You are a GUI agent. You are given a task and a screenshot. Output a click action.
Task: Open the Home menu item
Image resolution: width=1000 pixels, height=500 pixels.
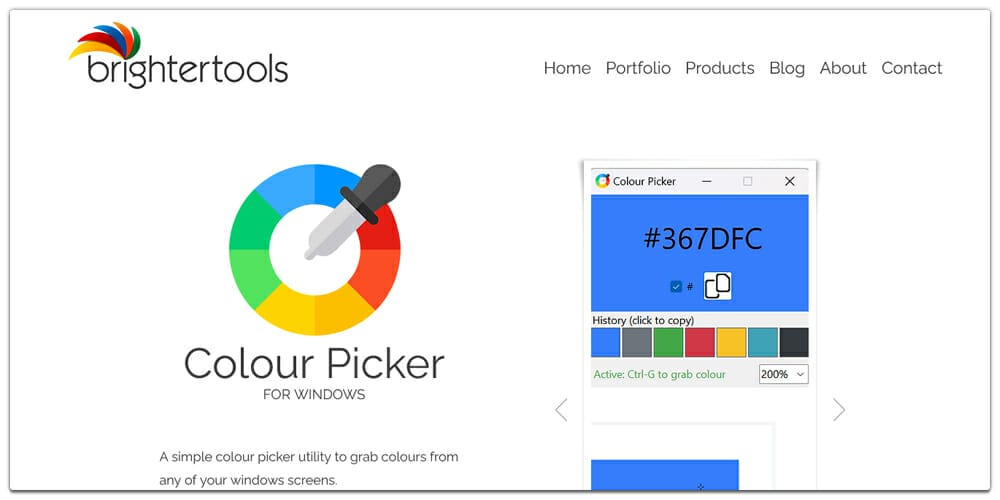[x=567, y=68]
